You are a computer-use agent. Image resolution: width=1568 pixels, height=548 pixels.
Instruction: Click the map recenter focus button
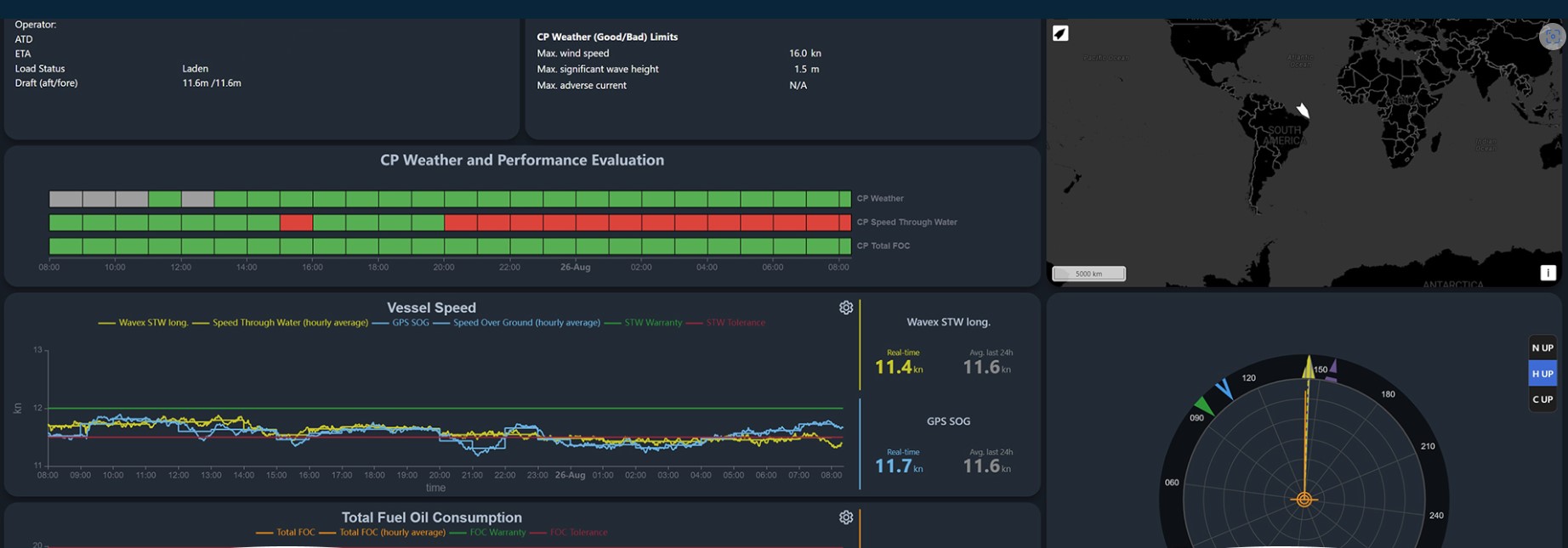point(1553,37)
